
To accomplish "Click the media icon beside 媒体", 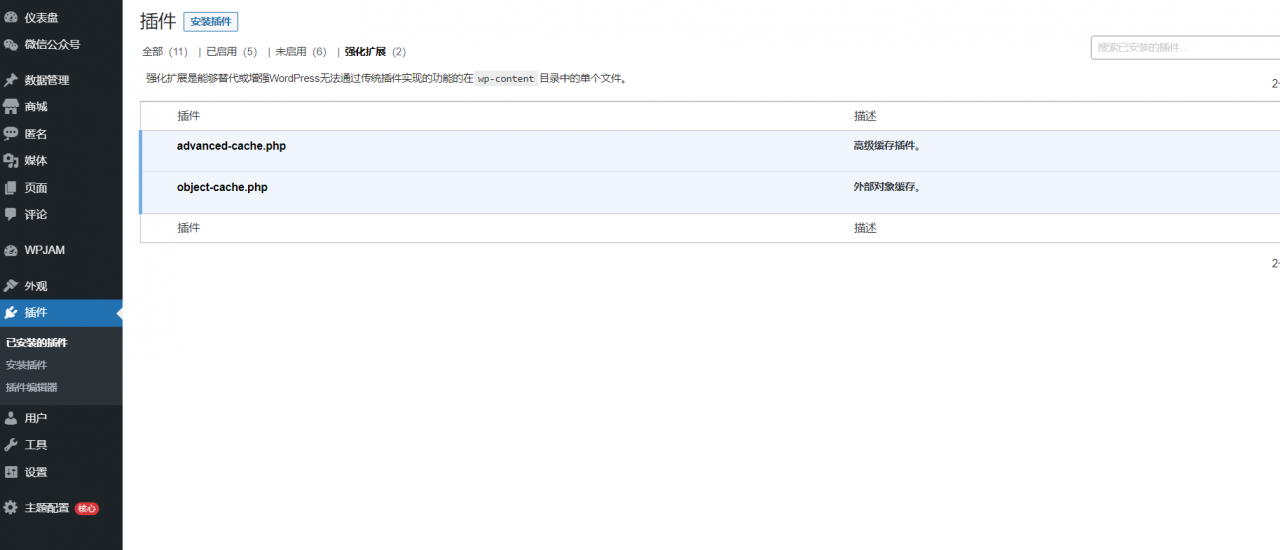I will 11,161.
